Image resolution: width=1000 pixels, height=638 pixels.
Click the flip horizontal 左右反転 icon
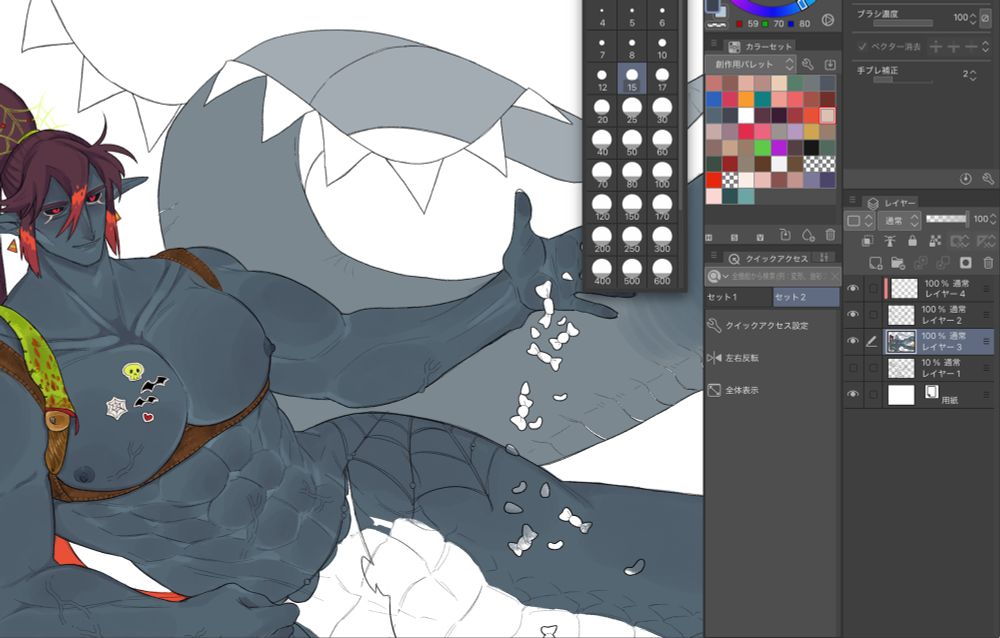pos(714,358)
